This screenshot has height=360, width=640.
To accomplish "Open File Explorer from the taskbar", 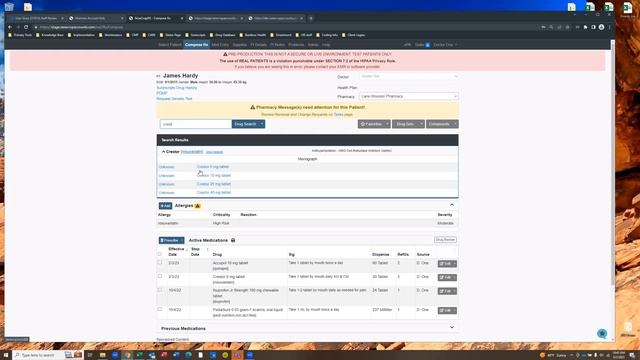I will 102,355.
